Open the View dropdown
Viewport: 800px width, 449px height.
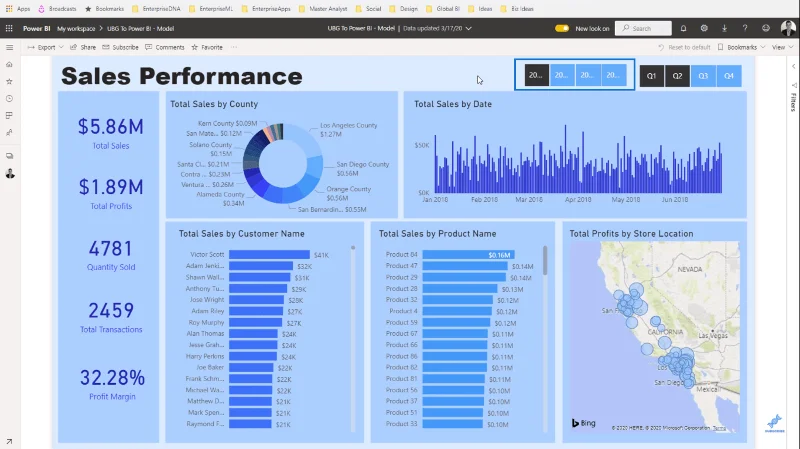(x=782, y=47)
